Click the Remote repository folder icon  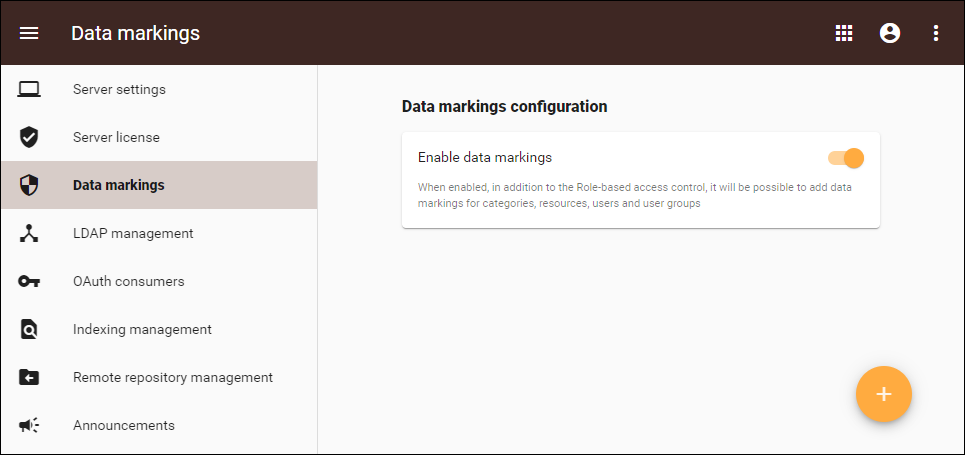[x=29, y=377]
